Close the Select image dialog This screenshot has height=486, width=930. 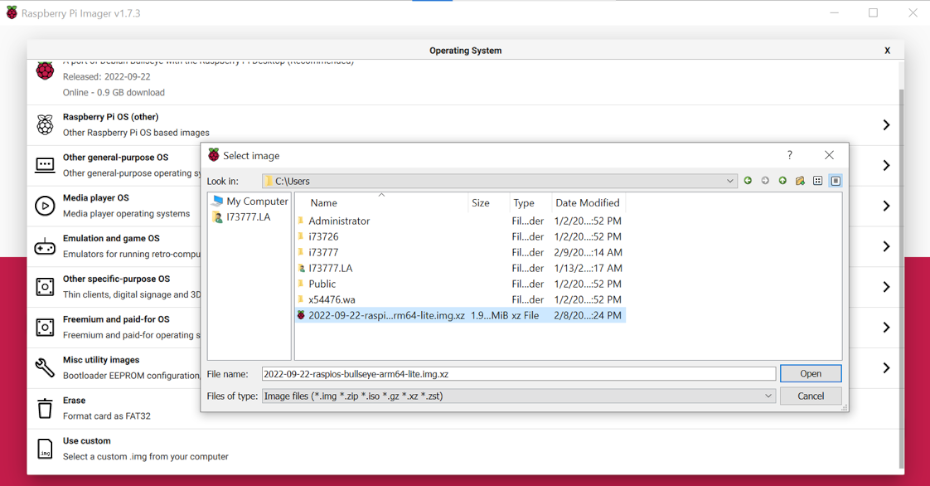[x=829, y=155]
